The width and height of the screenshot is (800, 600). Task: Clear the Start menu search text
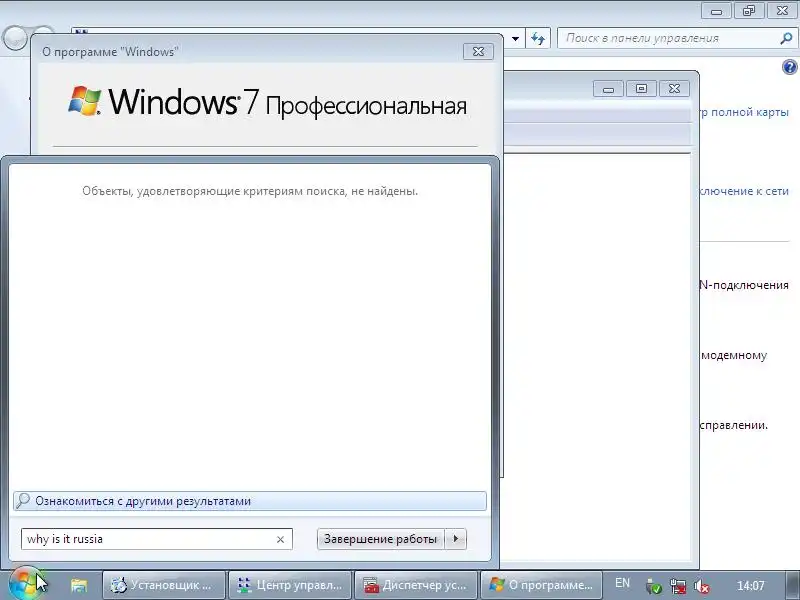[280, 539]
